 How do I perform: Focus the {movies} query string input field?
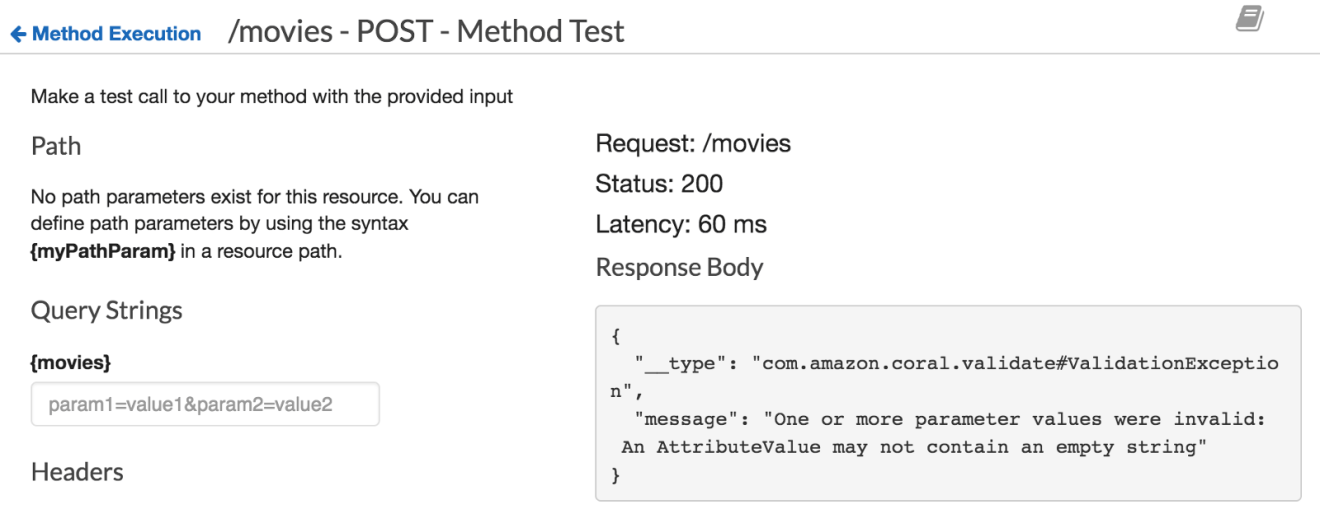(205, 404)
